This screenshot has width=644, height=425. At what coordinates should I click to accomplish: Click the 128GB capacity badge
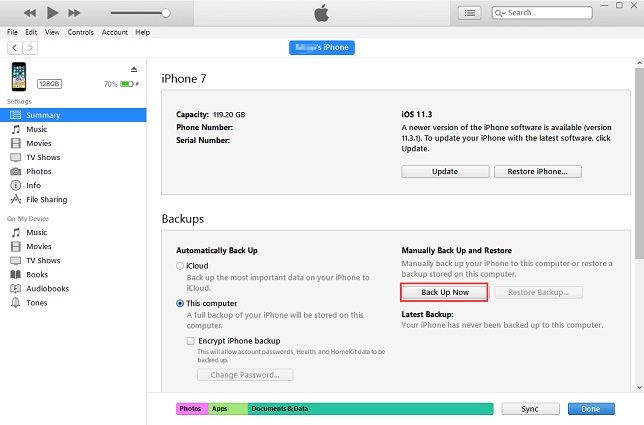(49, 84)
